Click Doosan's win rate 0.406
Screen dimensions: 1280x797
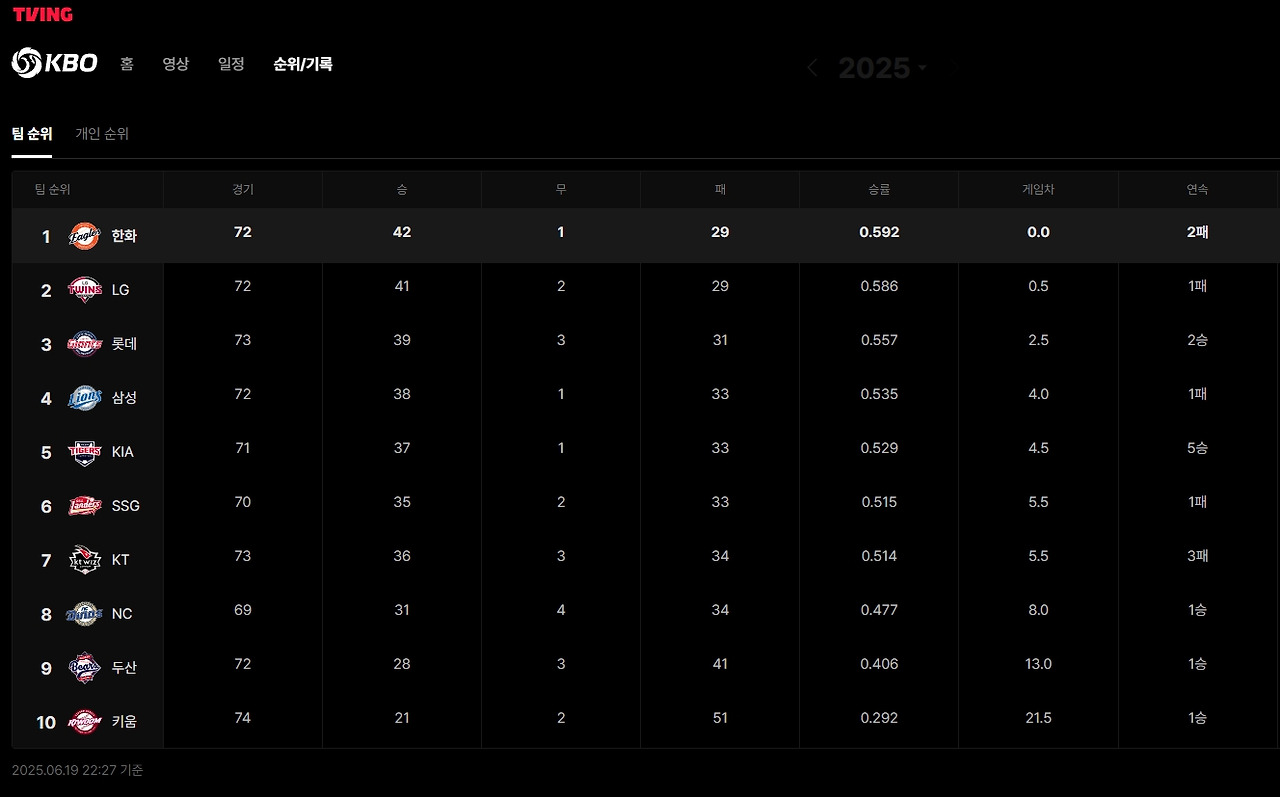(x=879, y=664)
